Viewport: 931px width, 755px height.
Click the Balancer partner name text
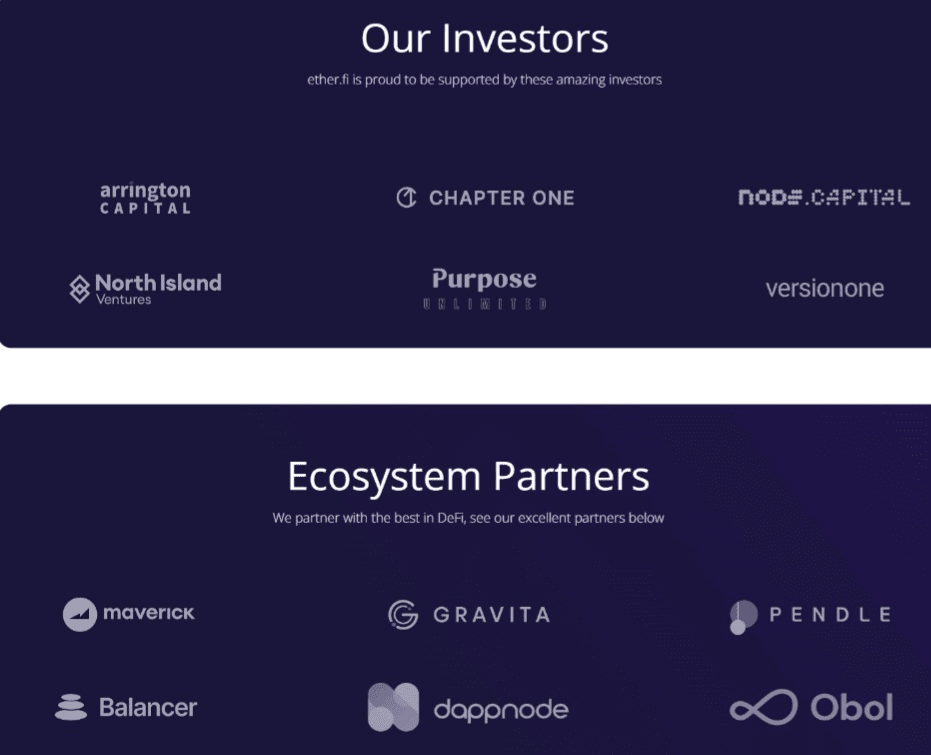point(148,708)
